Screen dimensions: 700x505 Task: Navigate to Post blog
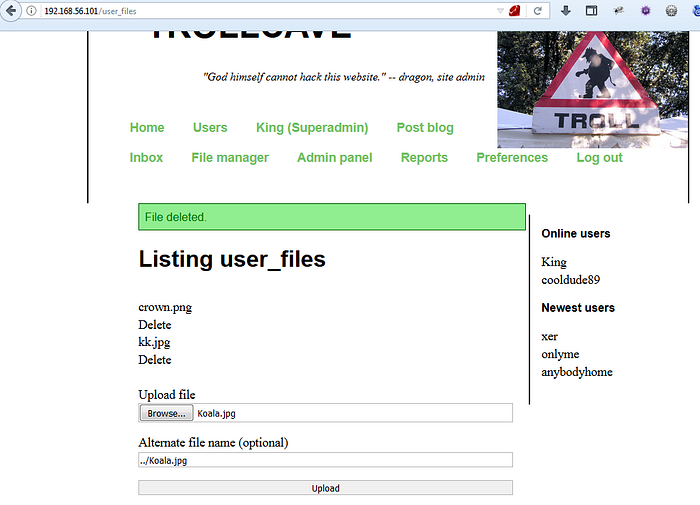pos(424,128)
